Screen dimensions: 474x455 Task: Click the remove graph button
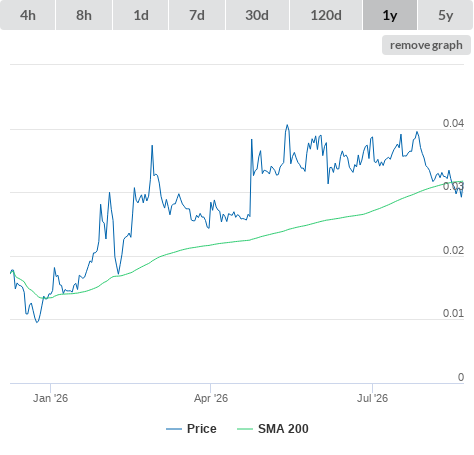(426, 45)
